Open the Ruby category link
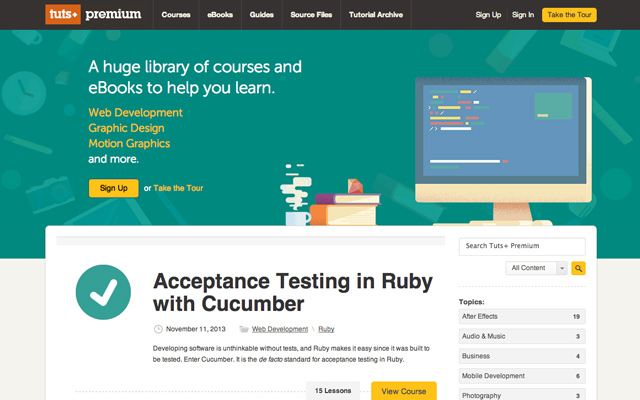The height and width of the screenshot is (400, 640). 326,329
